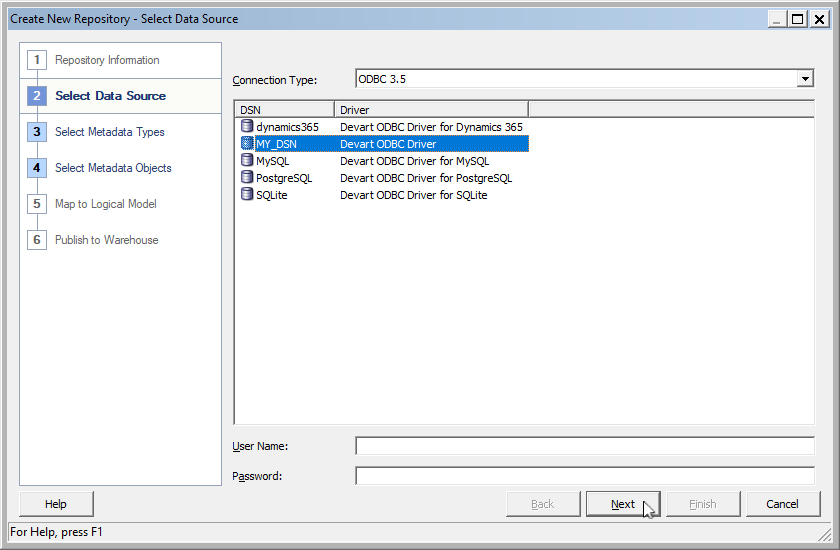Click step number 1 box
840x550 pixels.
click(37, 60)
